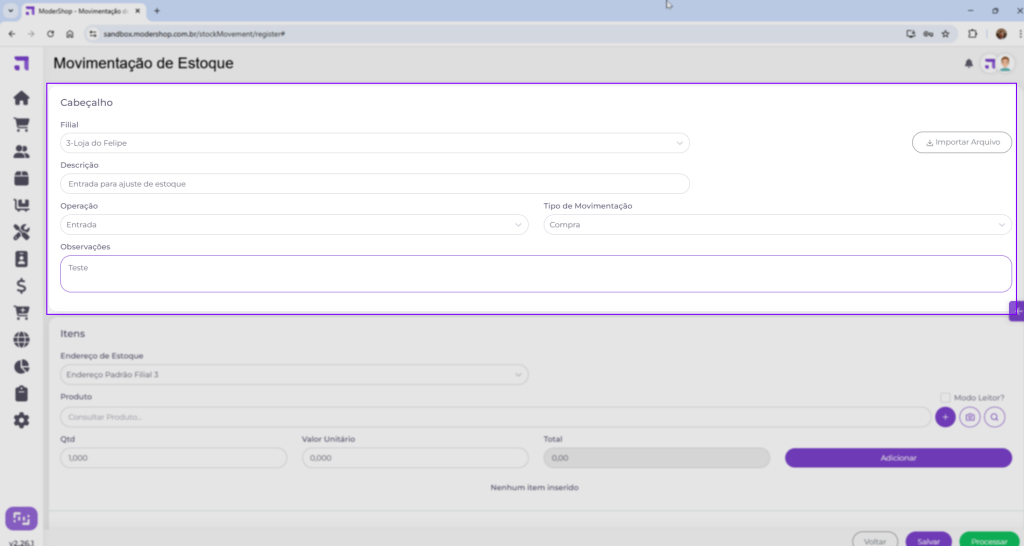Open a new browser tab
1024x546 pixels.
157,10
